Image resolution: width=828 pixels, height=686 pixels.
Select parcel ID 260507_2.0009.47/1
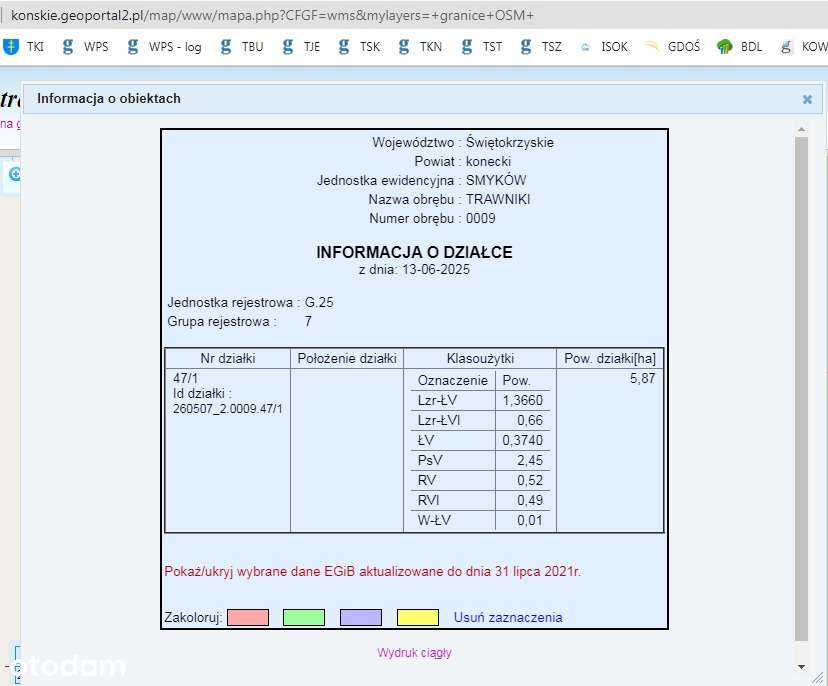[228, 409]
